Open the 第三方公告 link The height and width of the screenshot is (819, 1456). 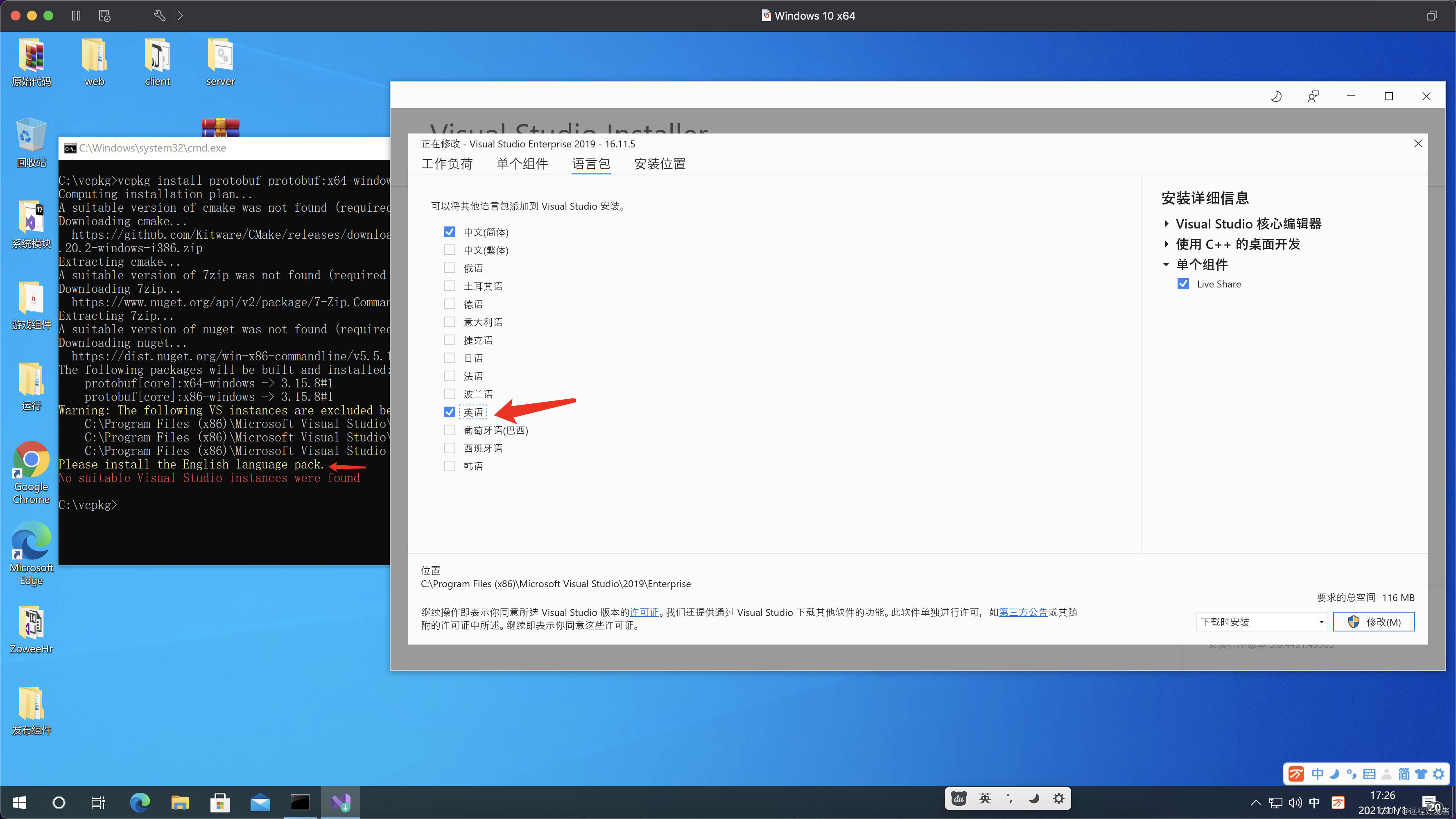point(1024,612)
